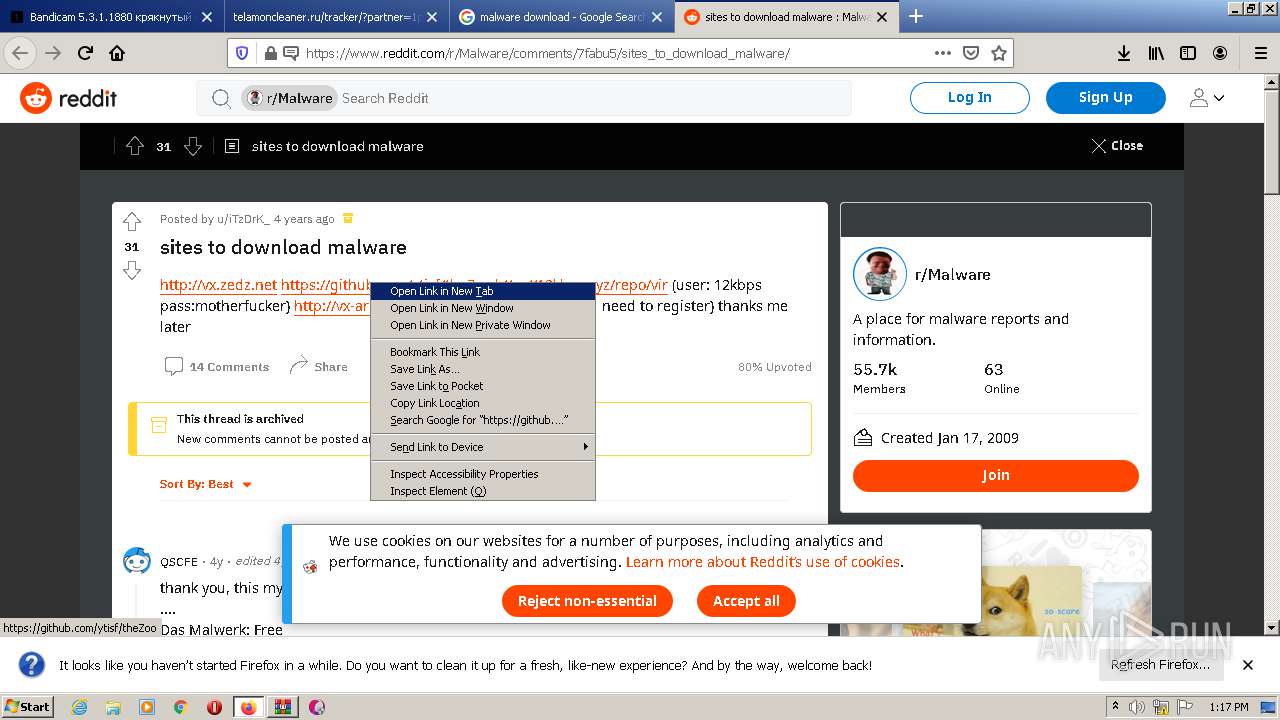Image resolution: width=1280 pixels, height=720 pixels.
Task: Open Opera from the taskbar
Action: (x=214, y=707)
